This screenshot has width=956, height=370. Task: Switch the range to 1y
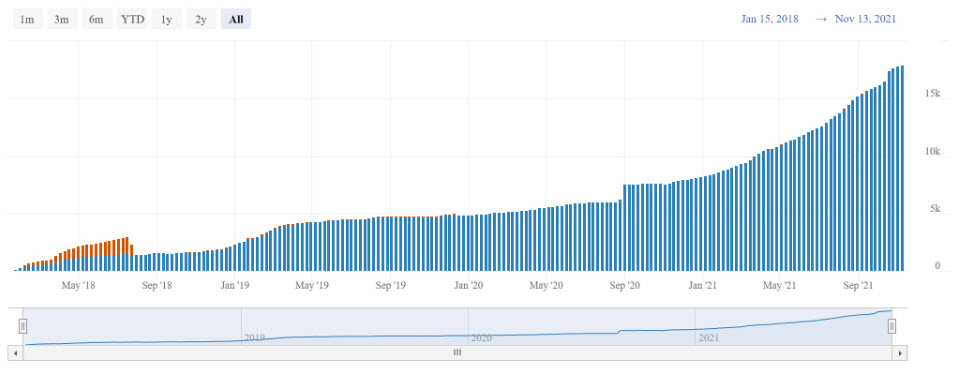166,19
